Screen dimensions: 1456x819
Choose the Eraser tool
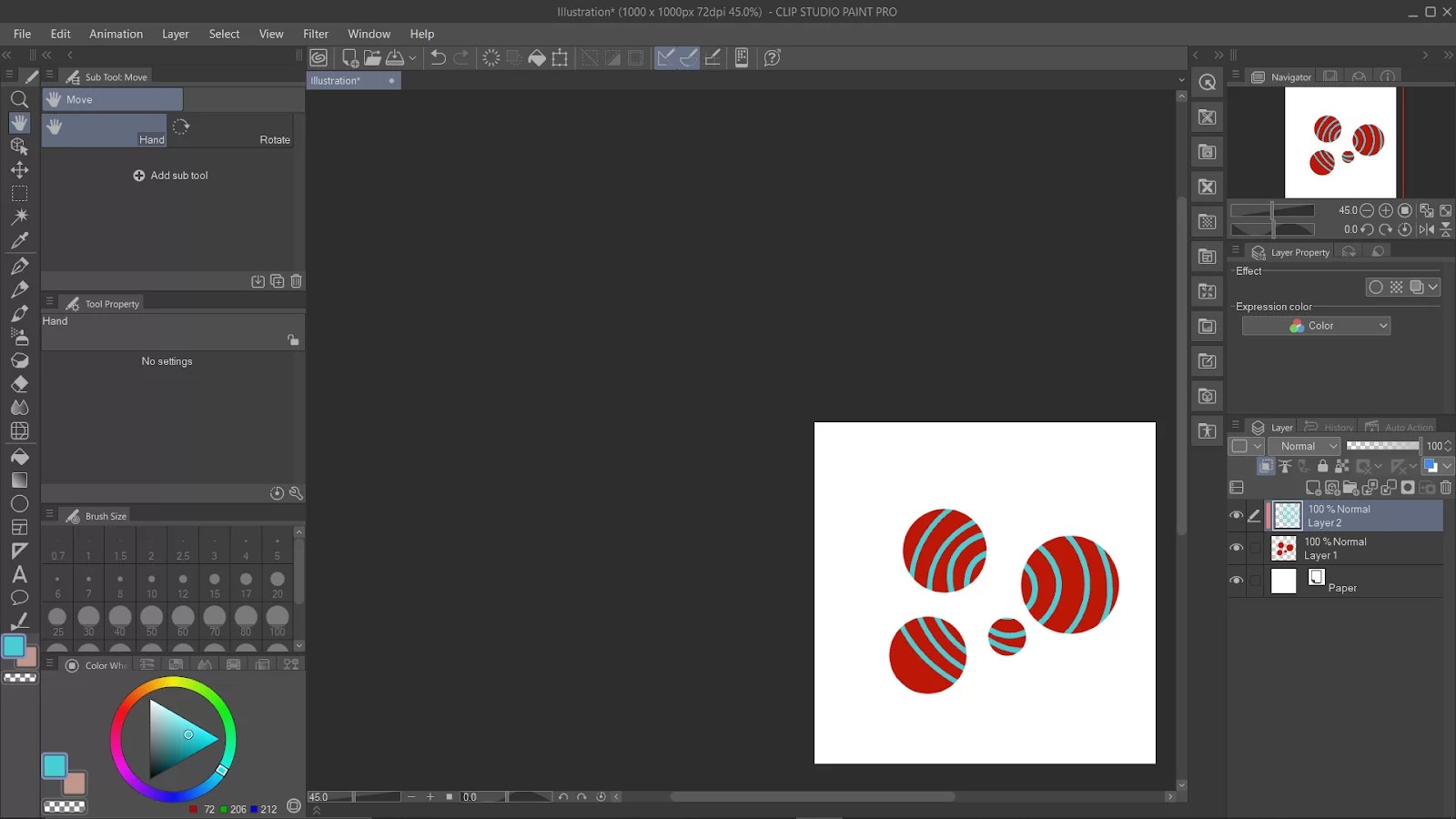[x=19, y=384]
